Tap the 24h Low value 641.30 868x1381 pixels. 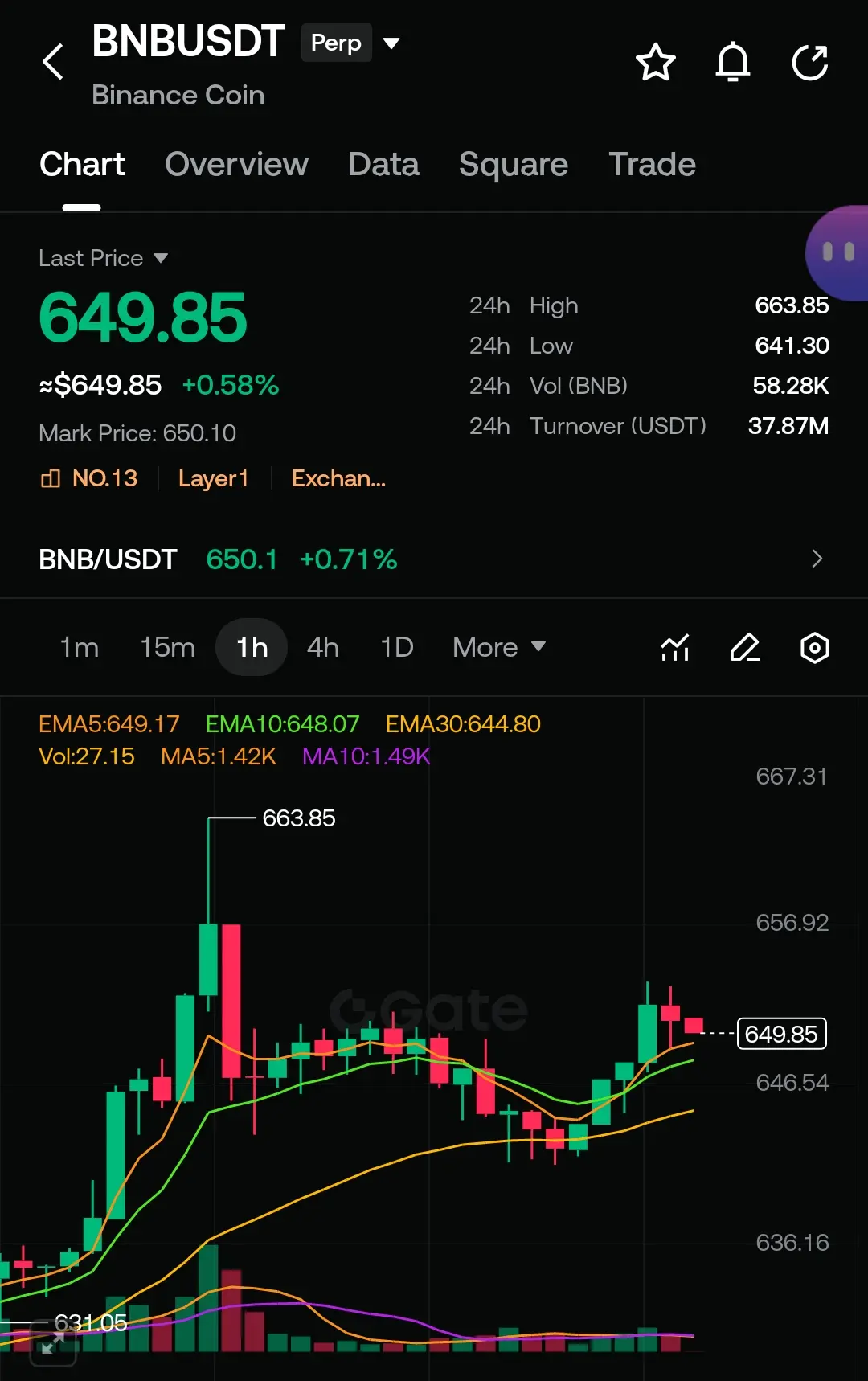click(792, 346)
